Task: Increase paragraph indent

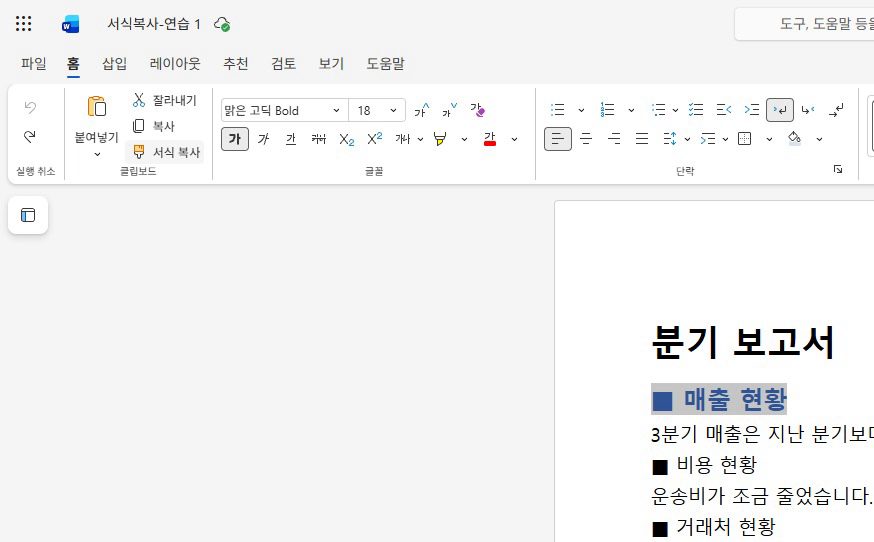Action: pos(751,110)
